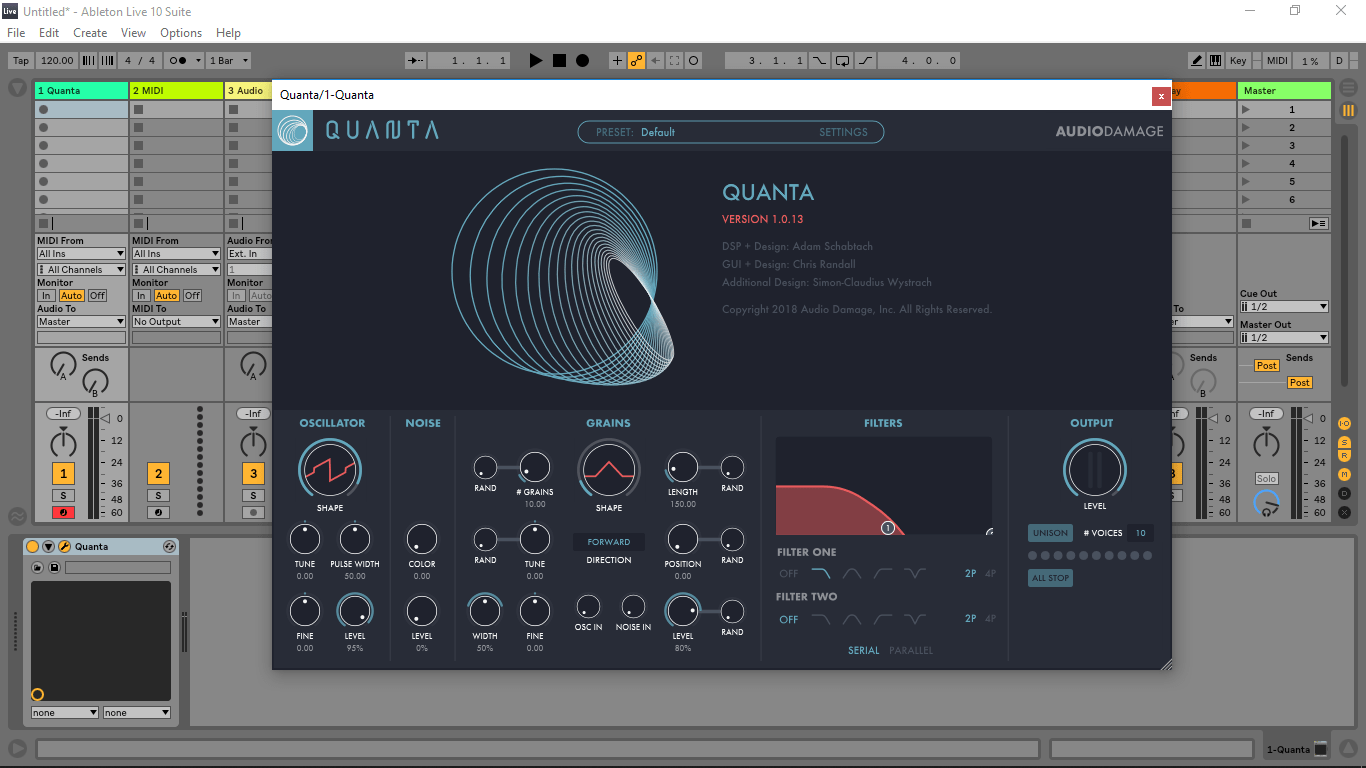Click the Arrangement Record button in the transport bar
This screenshot has height=768, width=1366.
(x=582, y=61)
